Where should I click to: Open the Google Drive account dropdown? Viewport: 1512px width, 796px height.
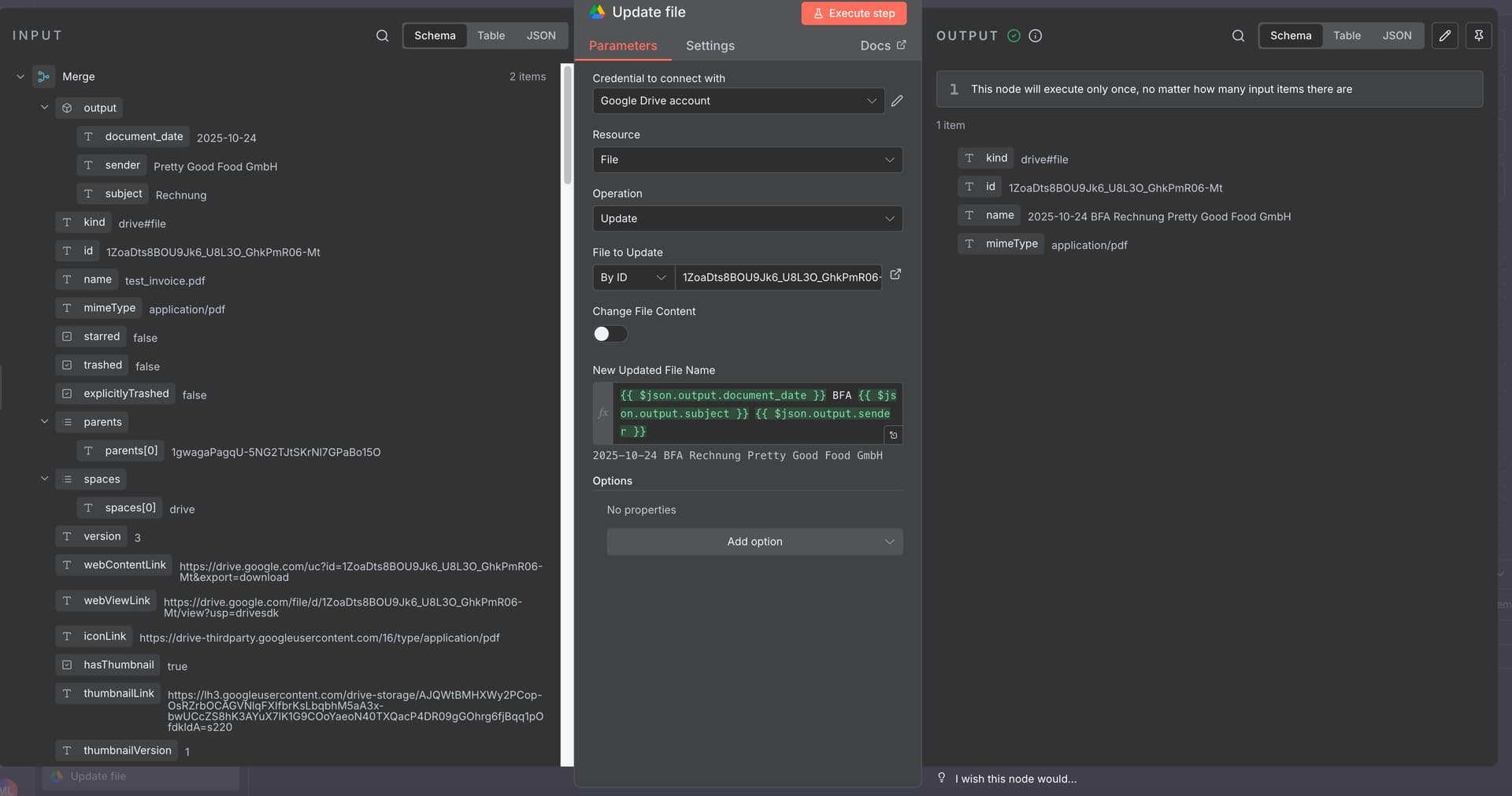[738, 101]
